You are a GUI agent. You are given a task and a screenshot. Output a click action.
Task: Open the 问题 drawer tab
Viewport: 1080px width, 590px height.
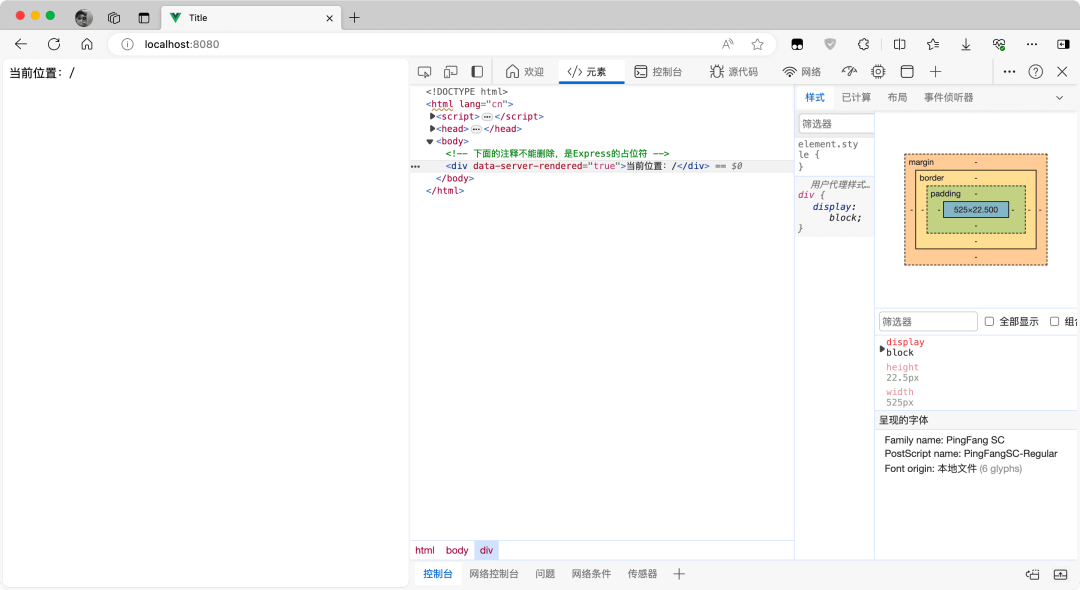[x=545, y=573]
